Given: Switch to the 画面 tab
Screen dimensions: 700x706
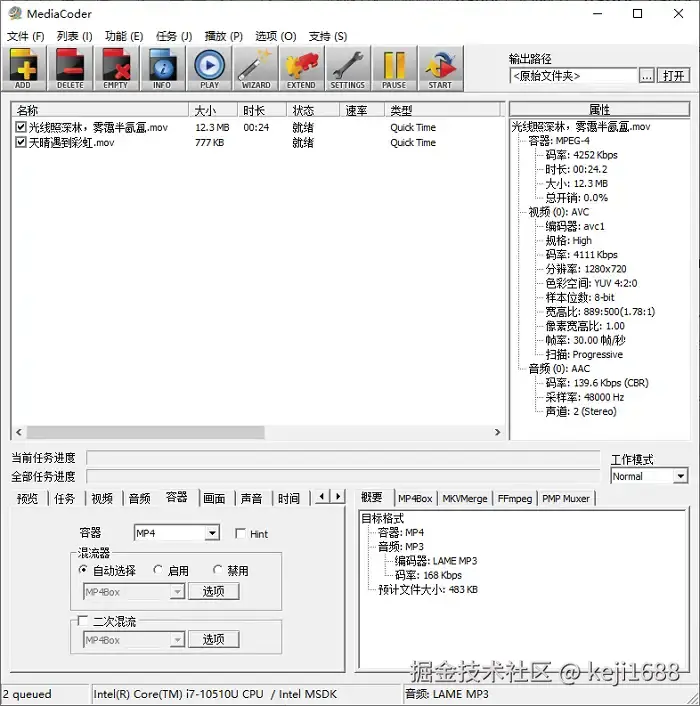Looking at the screenshot, I should (214, 498).
